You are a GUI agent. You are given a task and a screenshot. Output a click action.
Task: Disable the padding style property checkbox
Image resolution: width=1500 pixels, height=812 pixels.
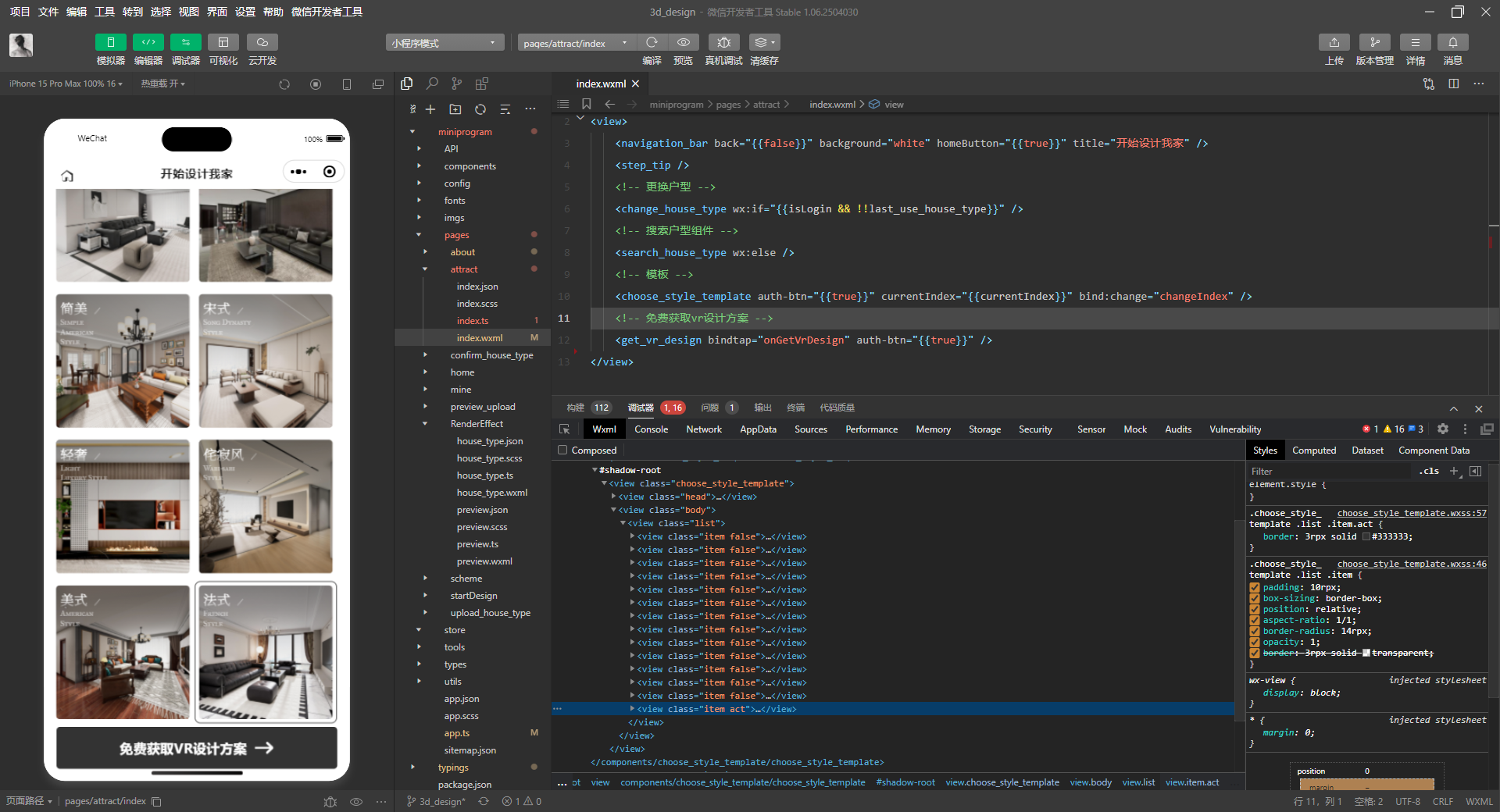point(1255,588)
